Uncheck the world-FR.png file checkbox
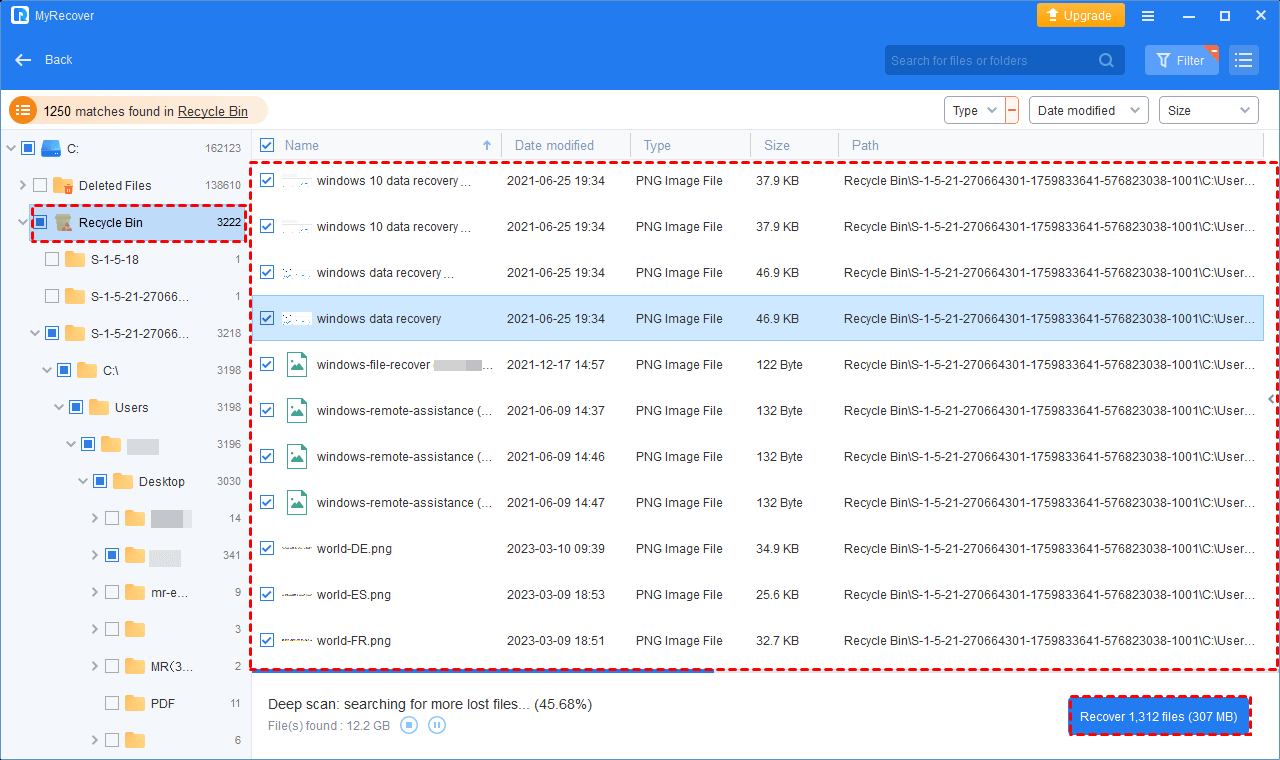The image size is (1280, 760). (x=267, y=640)
